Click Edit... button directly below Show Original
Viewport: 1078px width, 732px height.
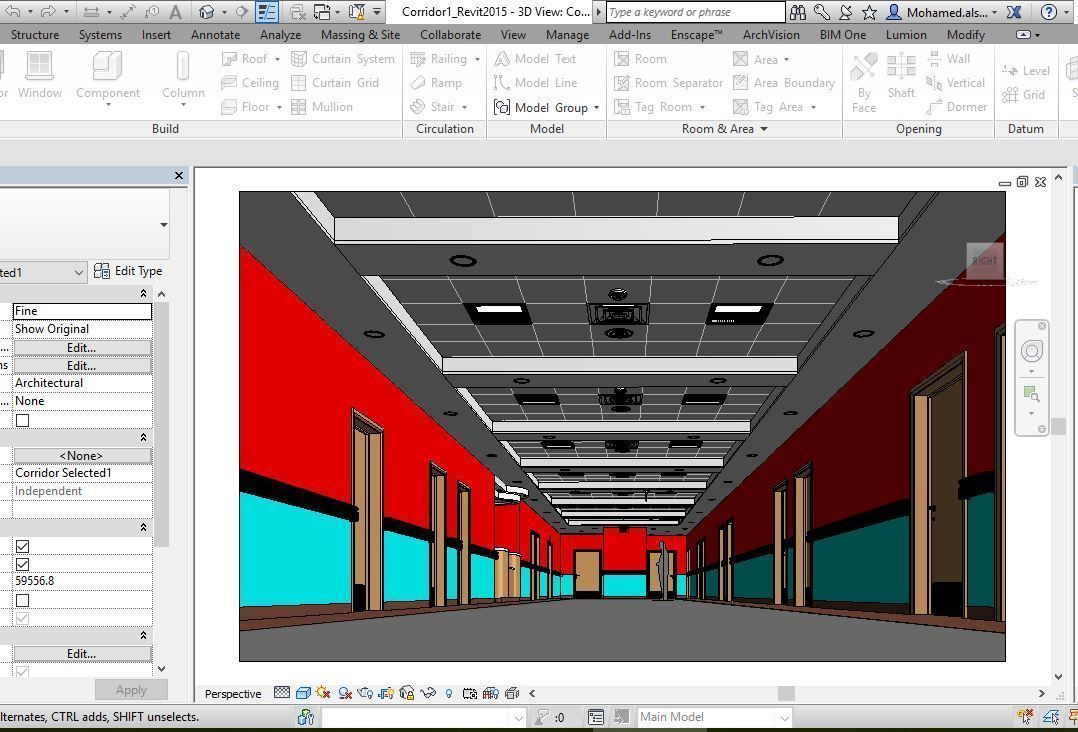(82, 348)
